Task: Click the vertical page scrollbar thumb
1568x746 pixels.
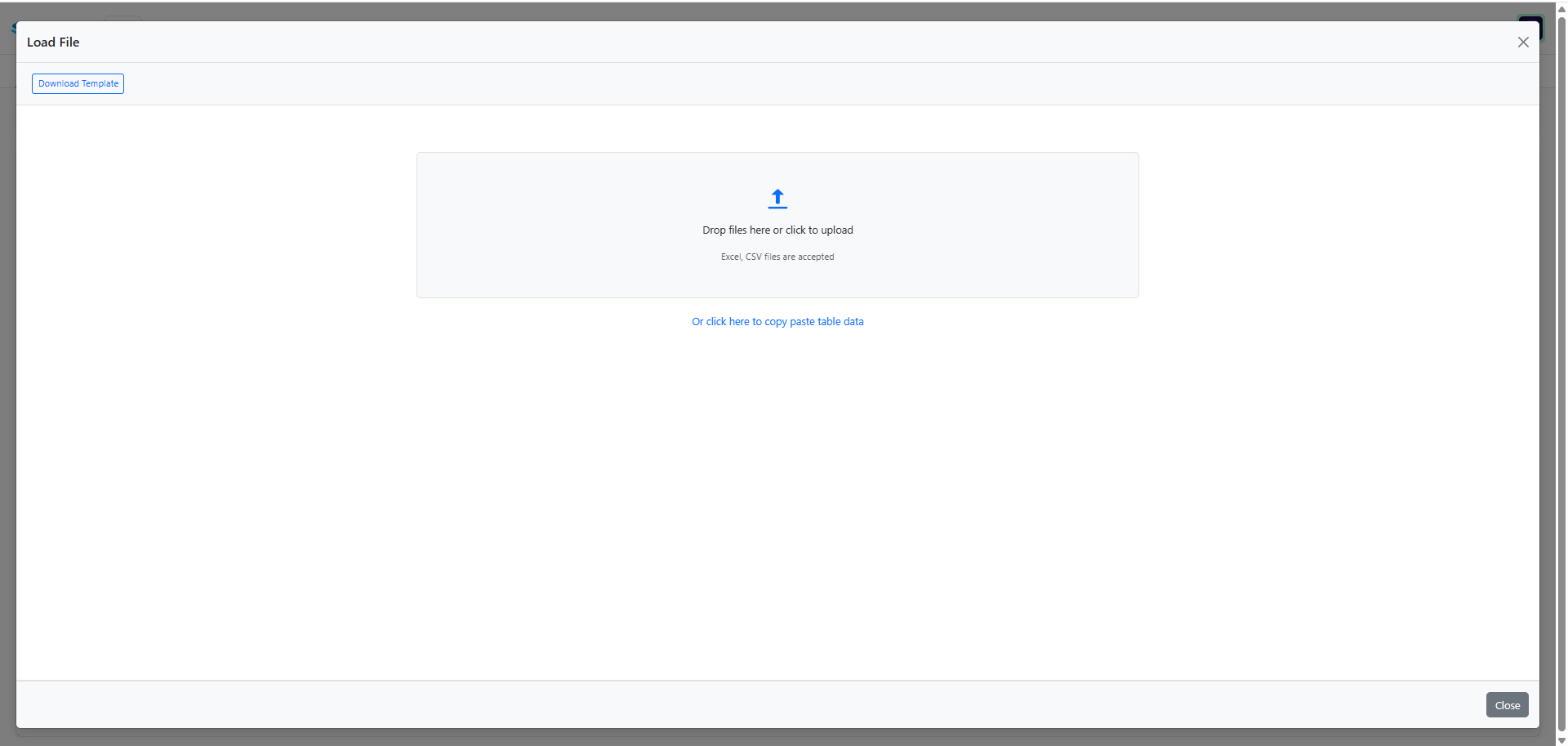Action: [1561, 372]
